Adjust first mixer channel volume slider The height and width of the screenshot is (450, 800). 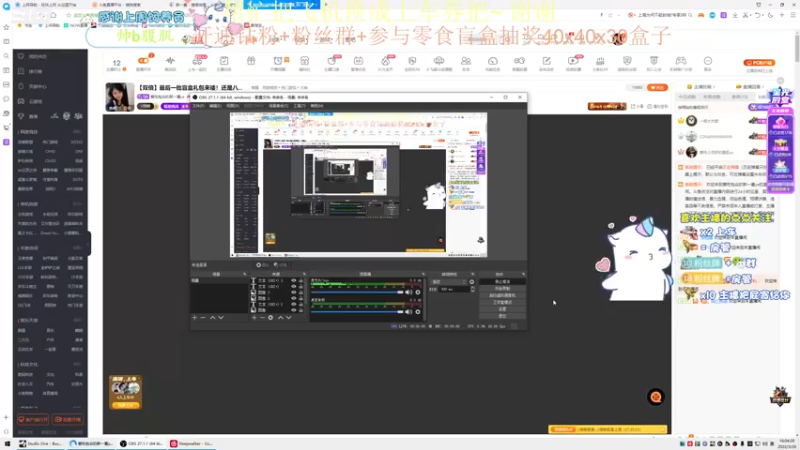pyautogui.click(x=357, y=292)
